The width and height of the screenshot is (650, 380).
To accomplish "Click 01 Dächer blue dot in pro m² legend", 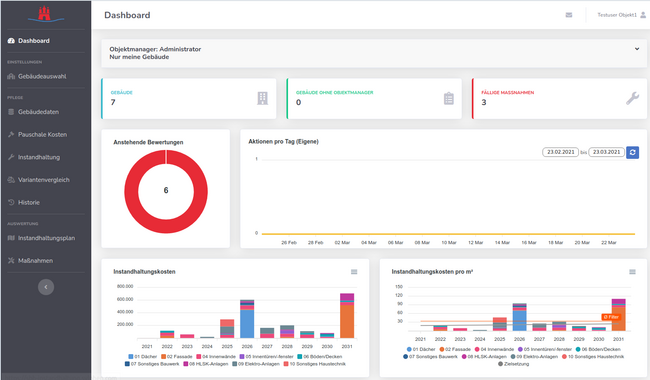I will [x=409, y=349].
